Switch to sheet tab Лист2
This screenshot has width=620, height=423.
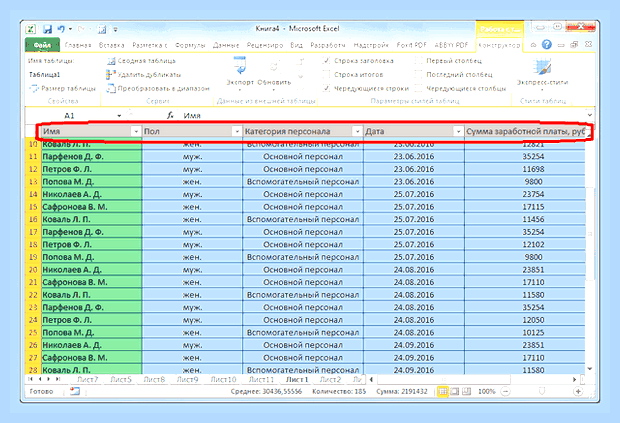pos(330,379)
